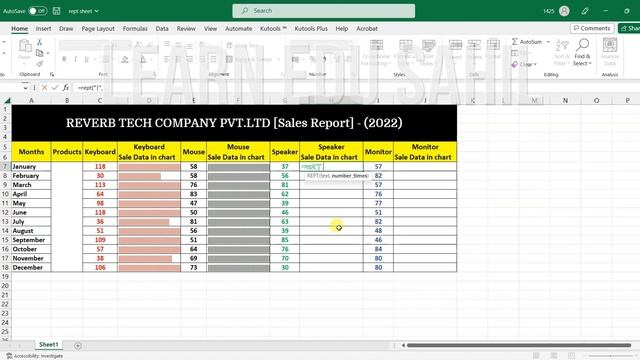640x360 pixels.
Task: Click the Select All corner triangle
Action: point(7,100)
